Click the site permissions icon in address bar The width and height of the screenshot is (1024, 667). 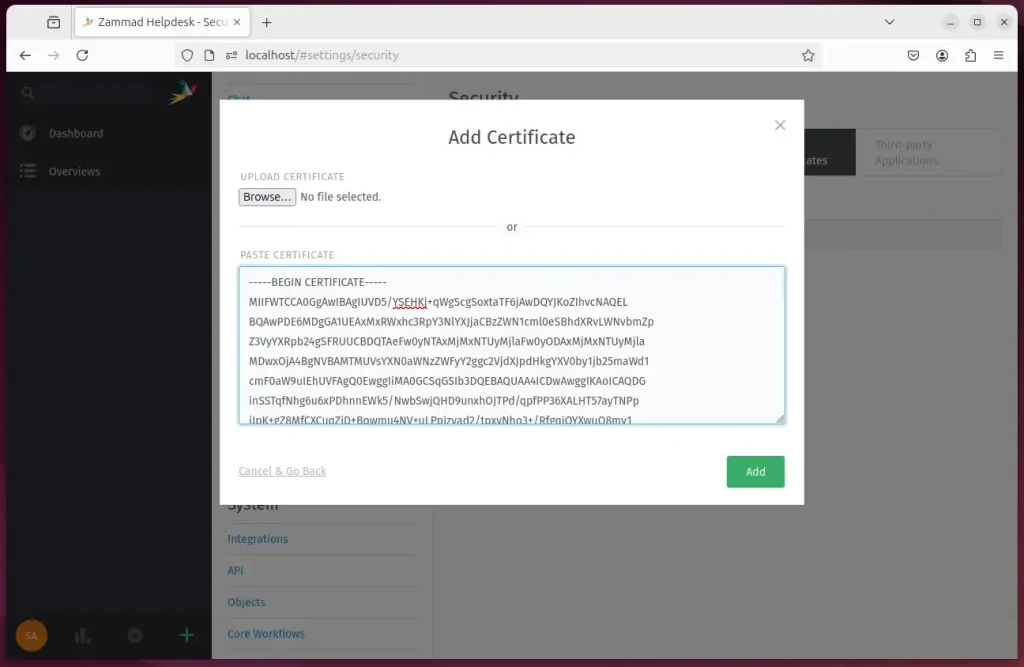[x=231, y=56]
